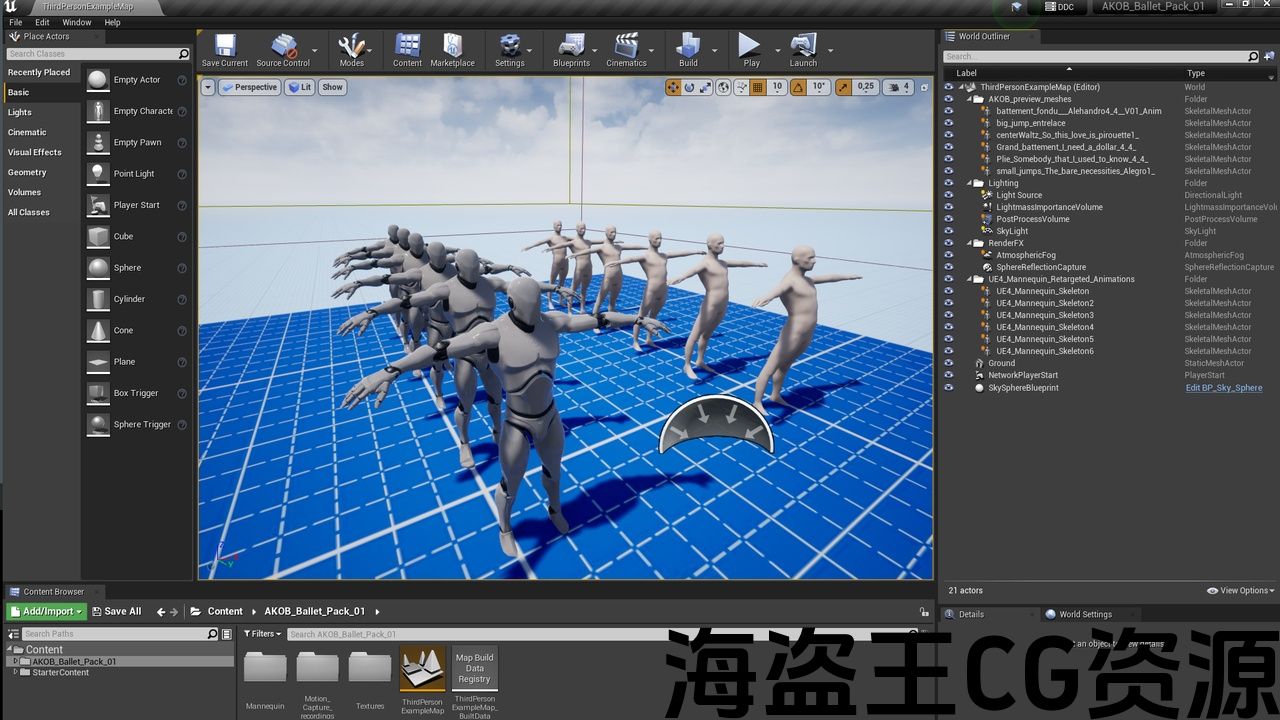Screen dimensions: 1280x720
Task: Click the Search Classes input field
Action: click(x=90, y=54)
